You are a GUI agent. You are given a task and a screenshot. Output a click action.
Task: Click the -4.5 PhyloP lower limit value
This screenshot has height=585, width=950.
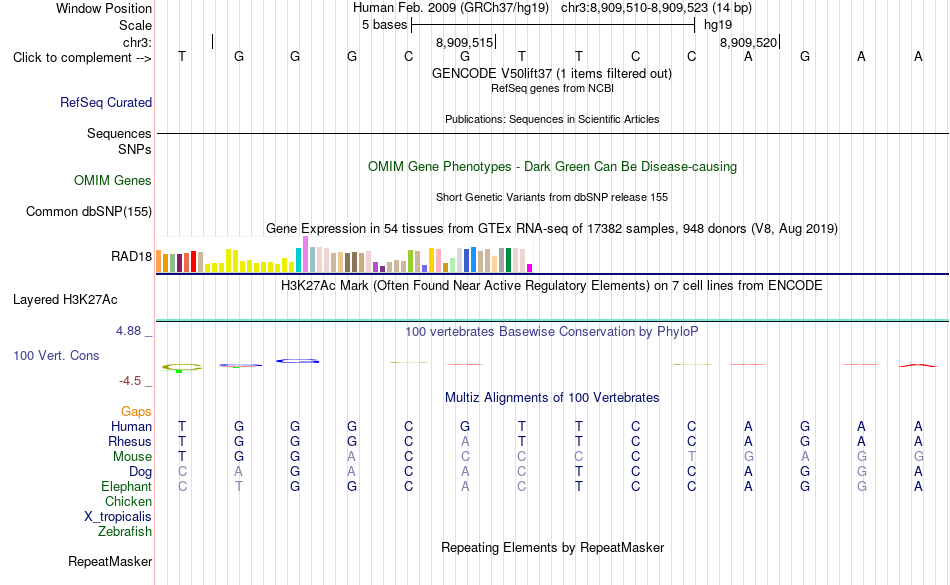point(130,380)
